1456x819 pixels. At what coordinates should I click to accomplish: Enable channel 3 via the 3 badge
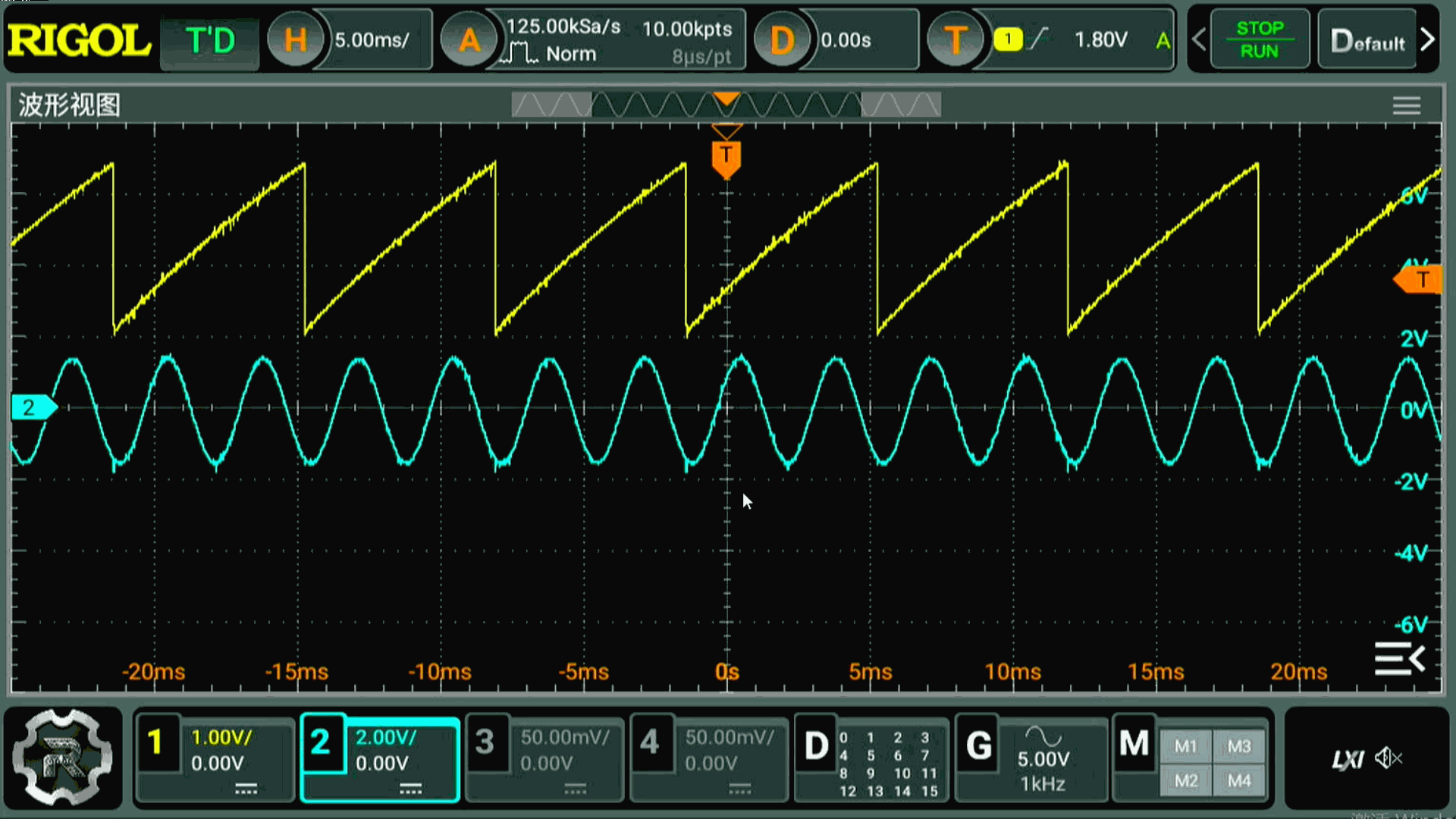(485, 742)
